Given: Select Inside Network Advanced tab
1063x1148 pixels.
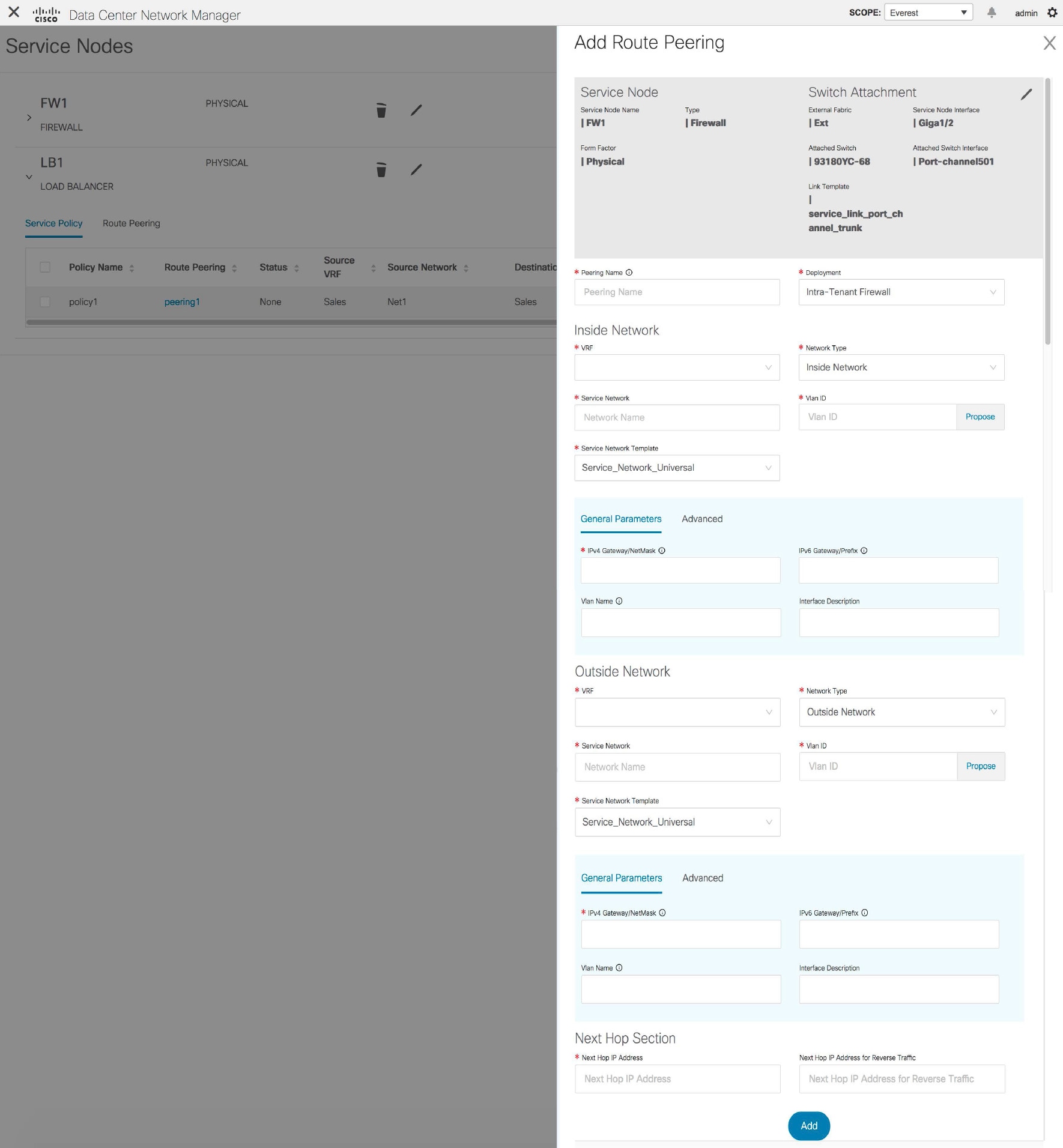Looking at the screenshot, I should [702, 519].
